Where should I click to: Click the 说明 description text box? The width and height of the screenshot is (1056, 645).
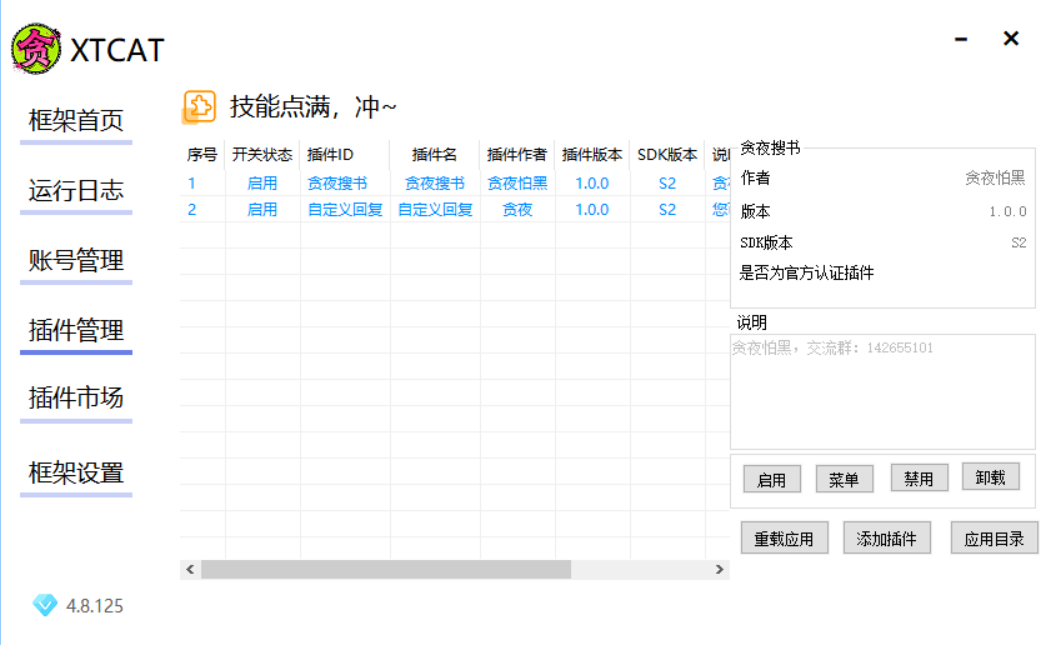(x=882, y=392)
